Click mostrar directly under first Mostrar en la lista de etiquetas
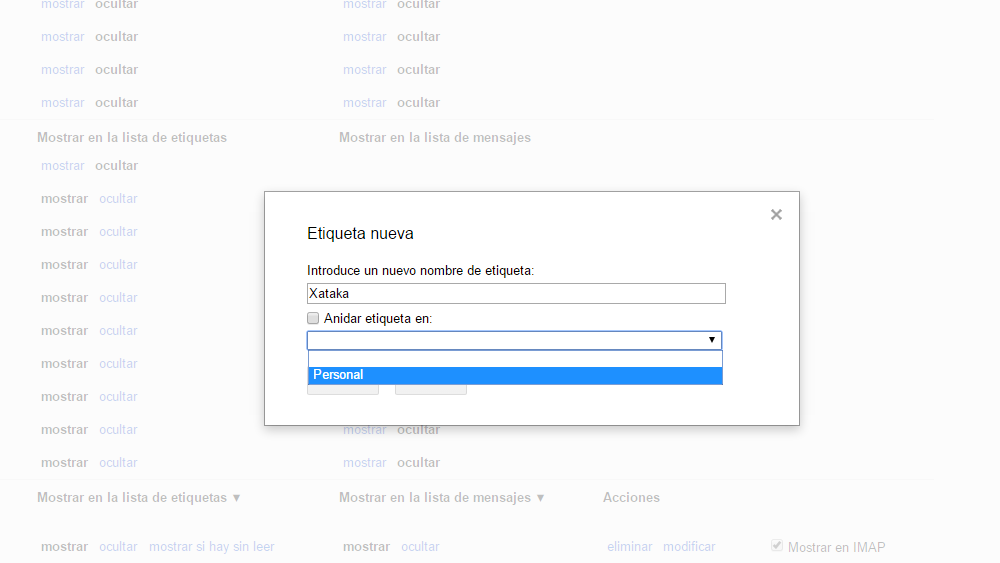The height and width of the screenshot is (563, 1000). click(62, 166)
